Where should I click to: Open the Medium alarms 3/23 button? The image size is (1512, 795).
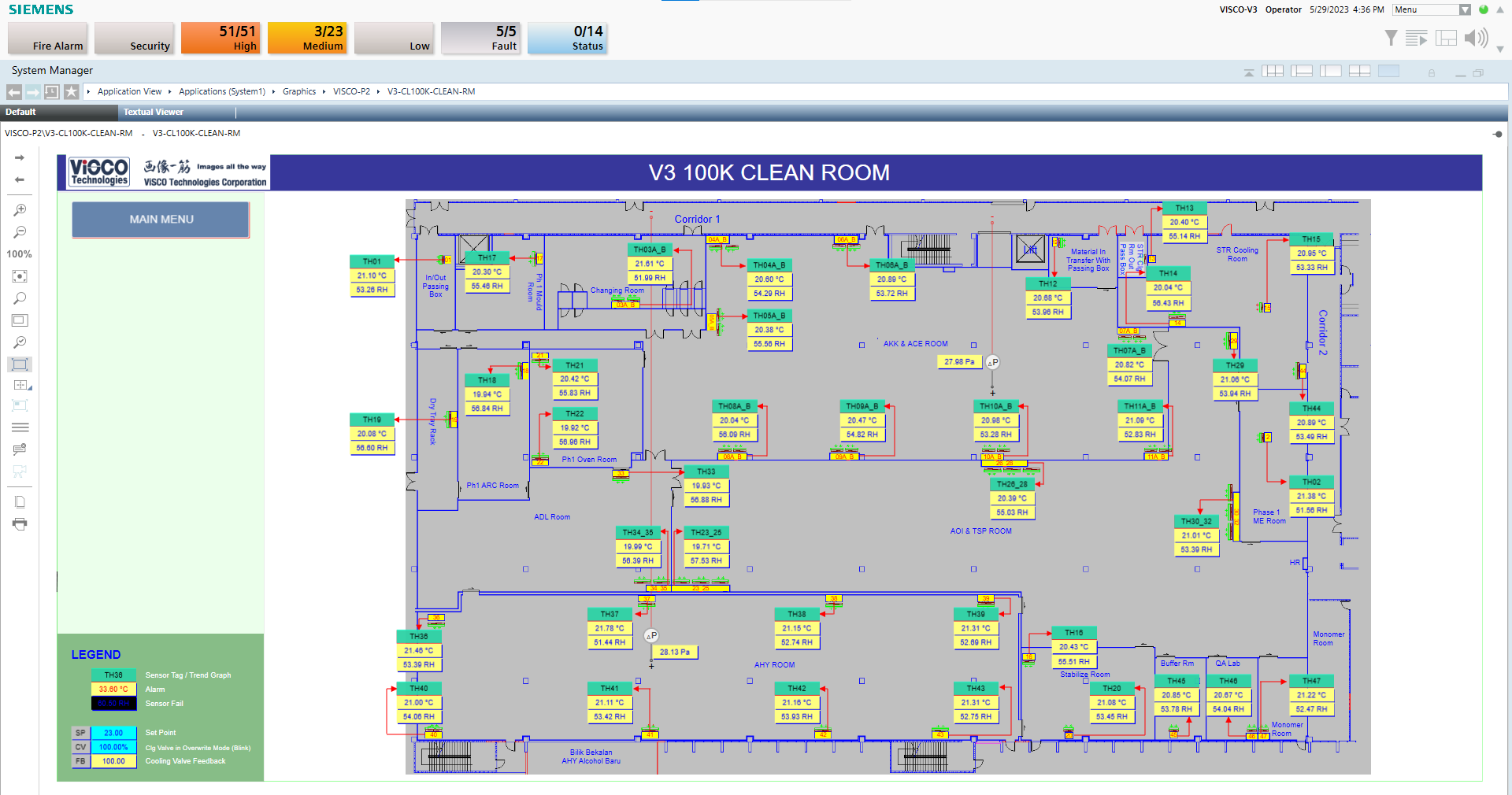pyautogui.click(x=307, y=38)
